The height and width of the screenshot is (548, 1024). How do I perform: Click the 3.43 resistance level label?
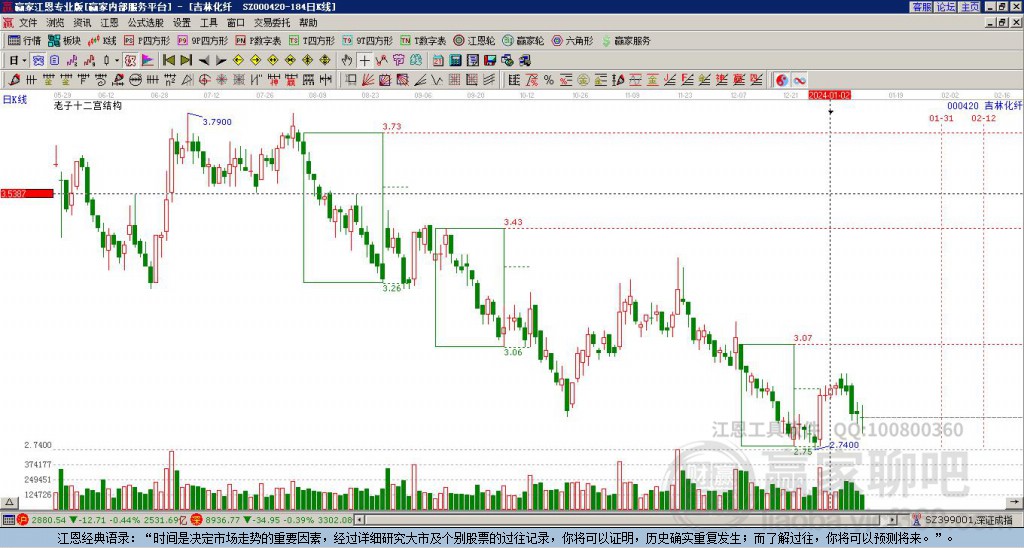[513, 222]
